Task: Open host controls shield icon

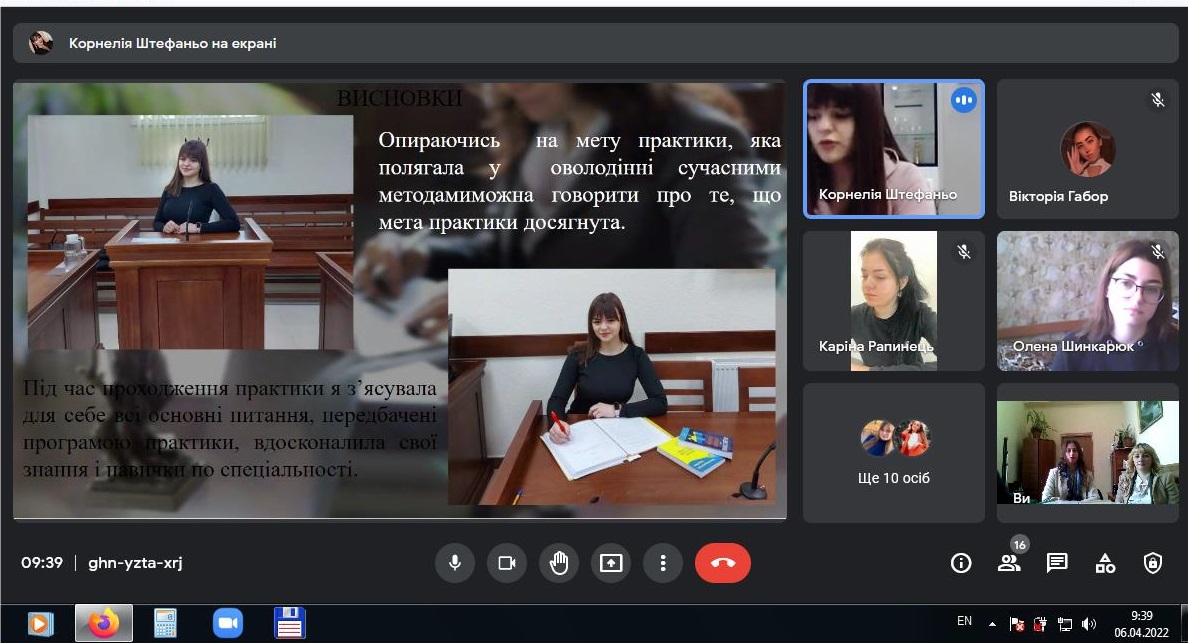Action: pos(1152,563)
